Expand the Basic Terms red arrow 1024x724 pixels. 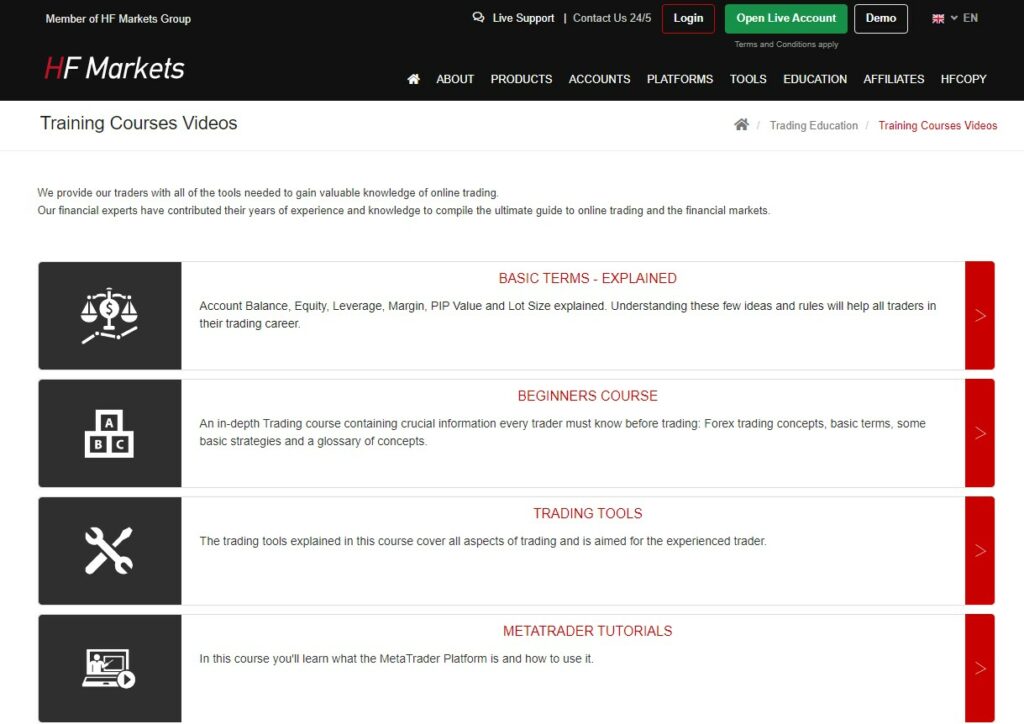point(980,316)
